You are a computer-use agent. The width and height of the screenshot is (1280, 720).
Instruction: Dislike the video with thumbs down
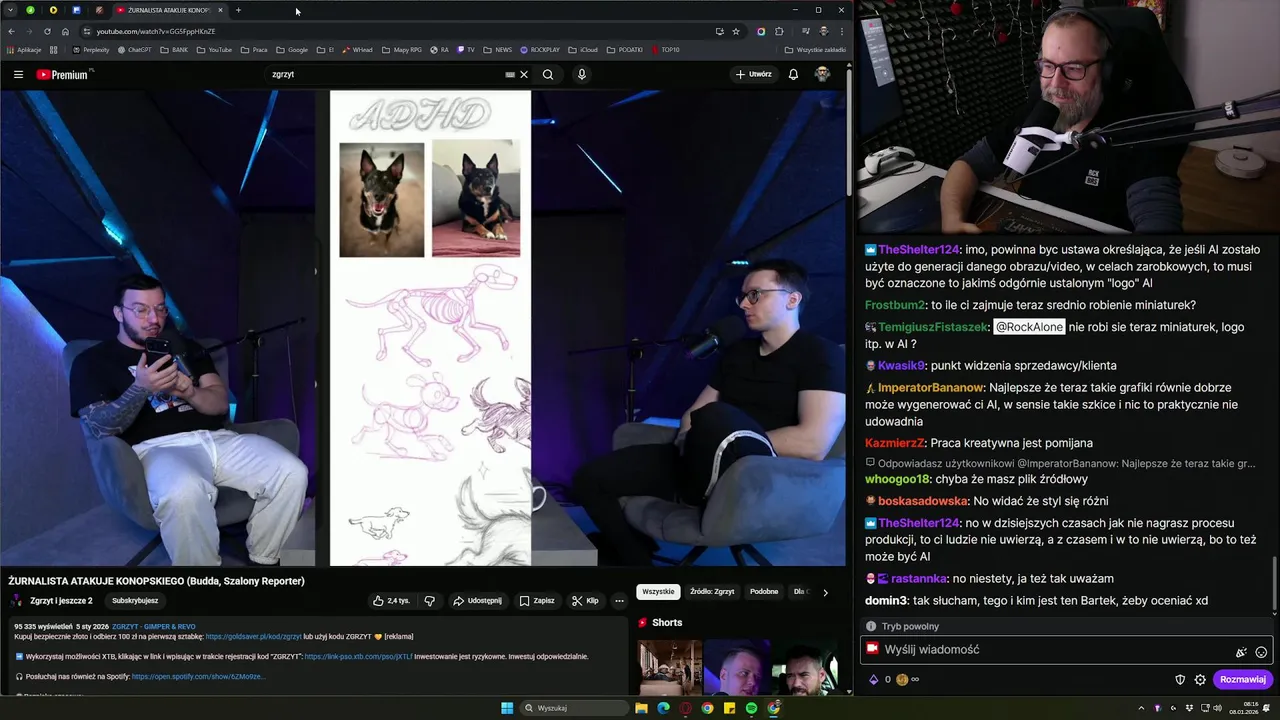point(430,601)
